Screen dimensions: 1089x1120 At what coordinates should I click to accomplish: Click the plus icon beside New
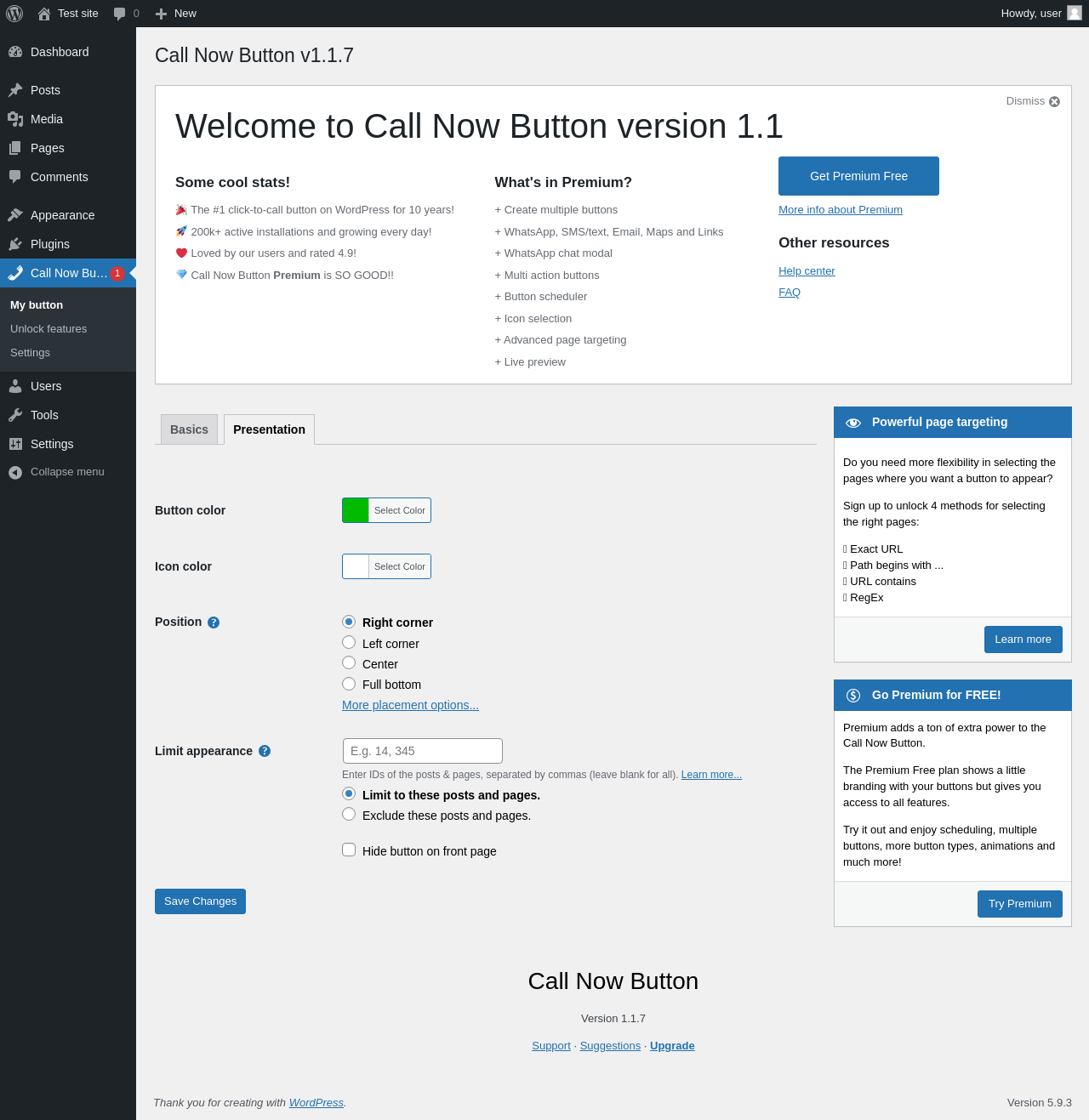[161, 14]
